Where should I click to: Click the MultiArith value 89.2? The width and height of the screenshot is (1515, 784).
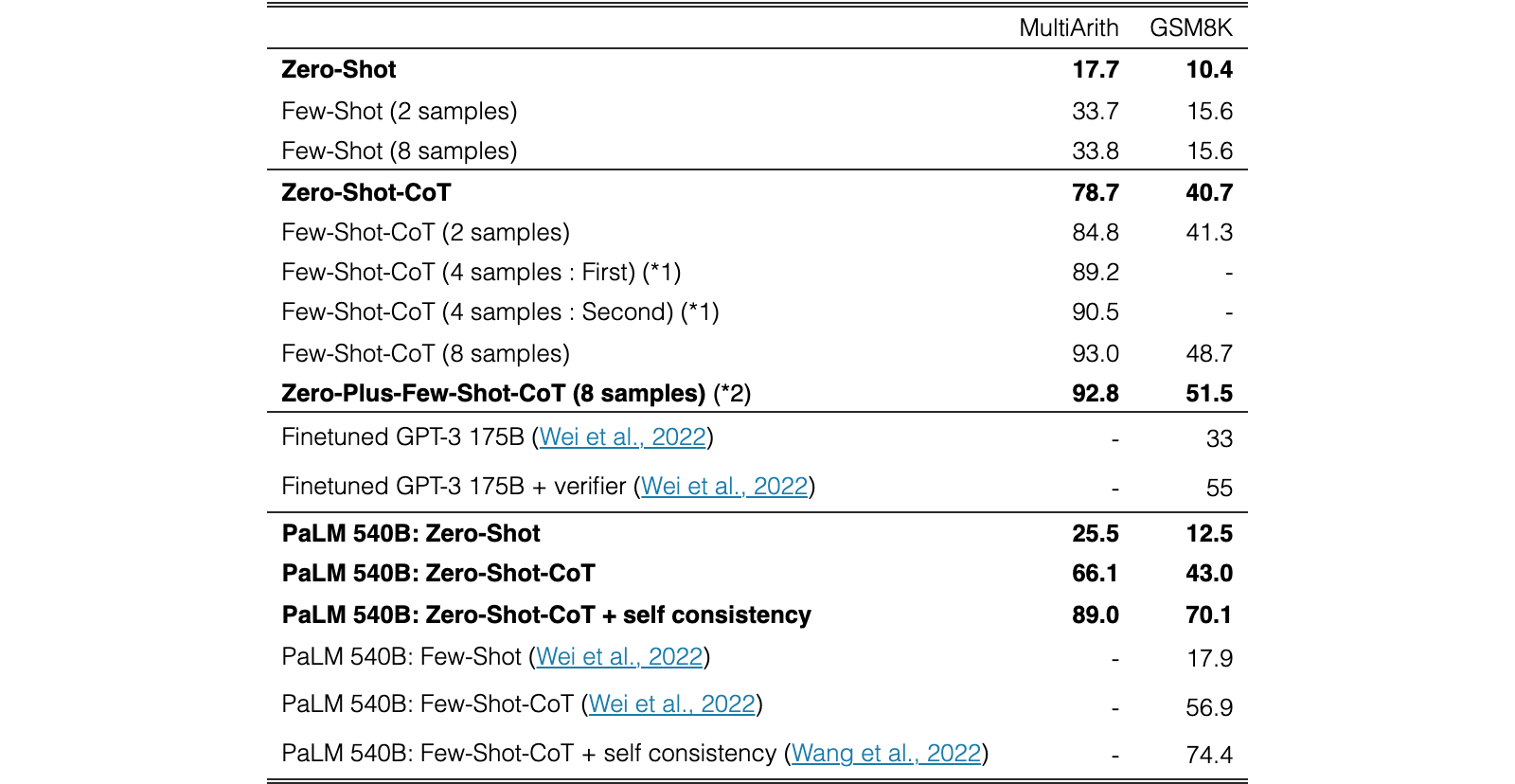pos(1096,273)
